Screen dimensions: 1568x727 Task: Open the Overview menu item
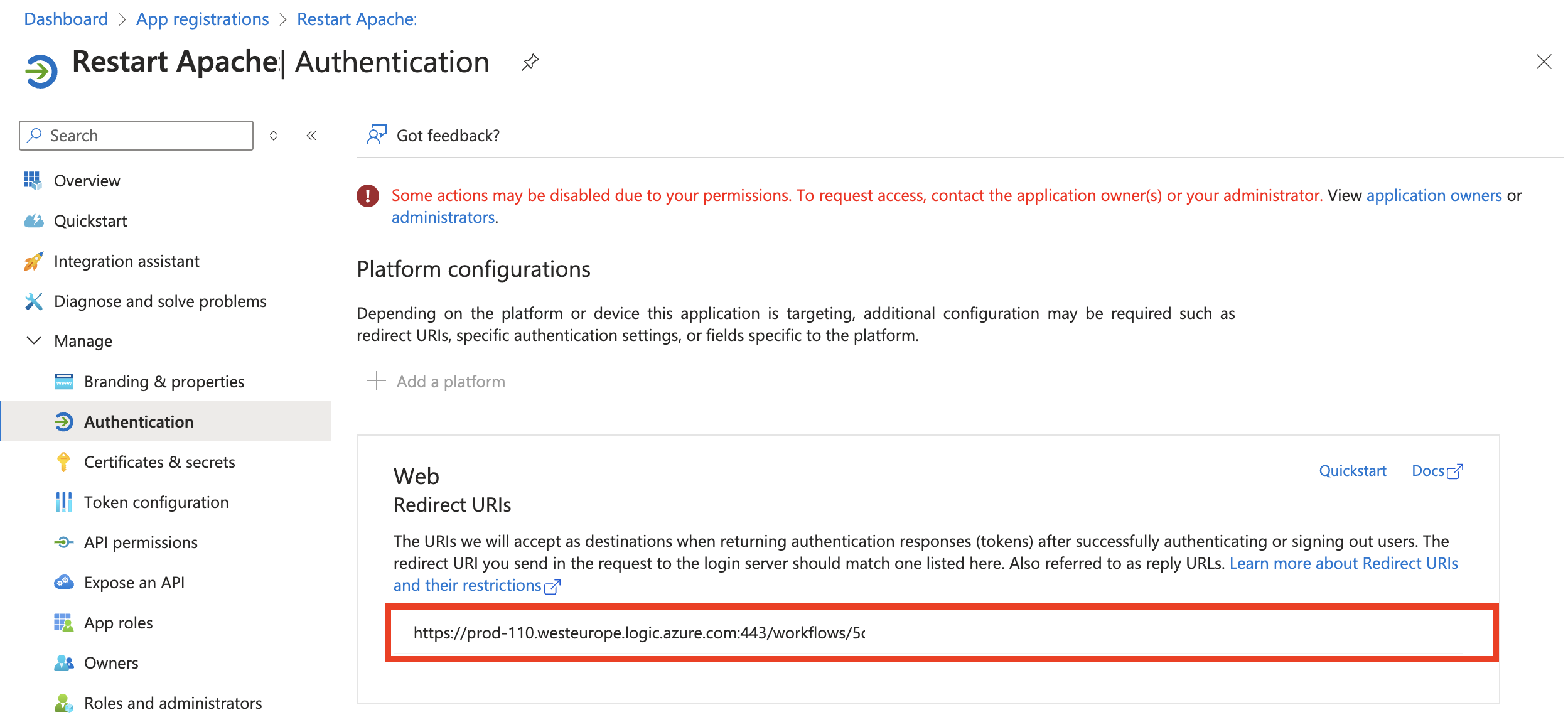87,181
